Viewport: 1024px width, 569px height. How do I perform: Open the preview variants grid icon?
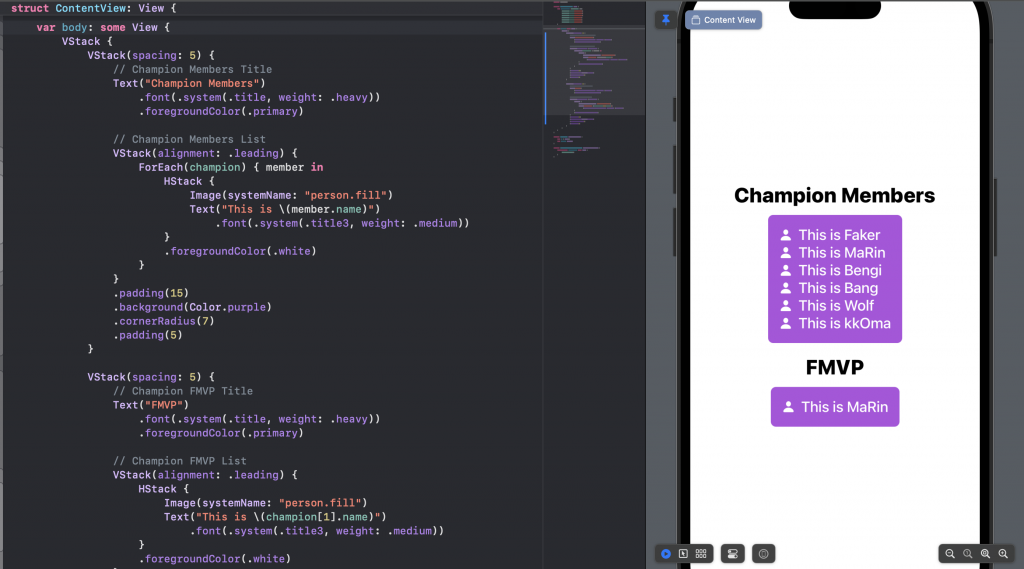pyautogui.click(x=701, y=553)
